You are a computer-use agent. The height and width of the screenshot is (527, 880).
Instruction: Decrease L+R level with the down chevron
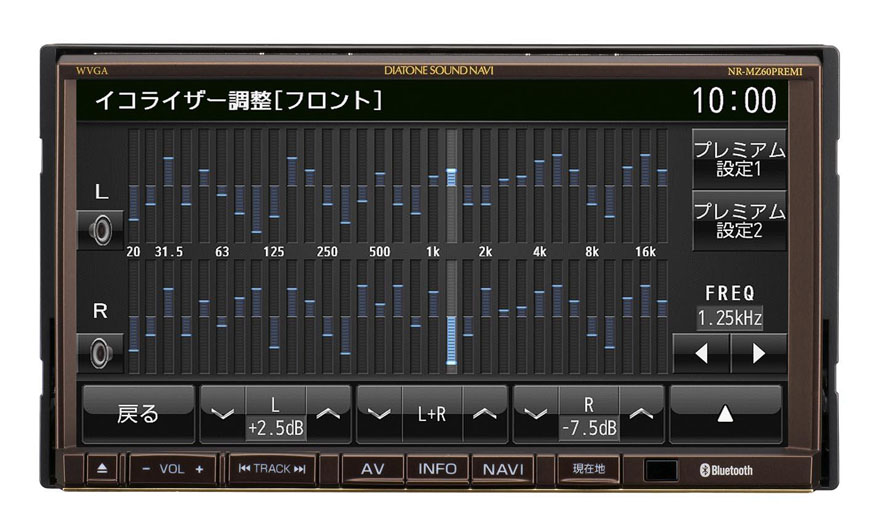tap(379, 414)
